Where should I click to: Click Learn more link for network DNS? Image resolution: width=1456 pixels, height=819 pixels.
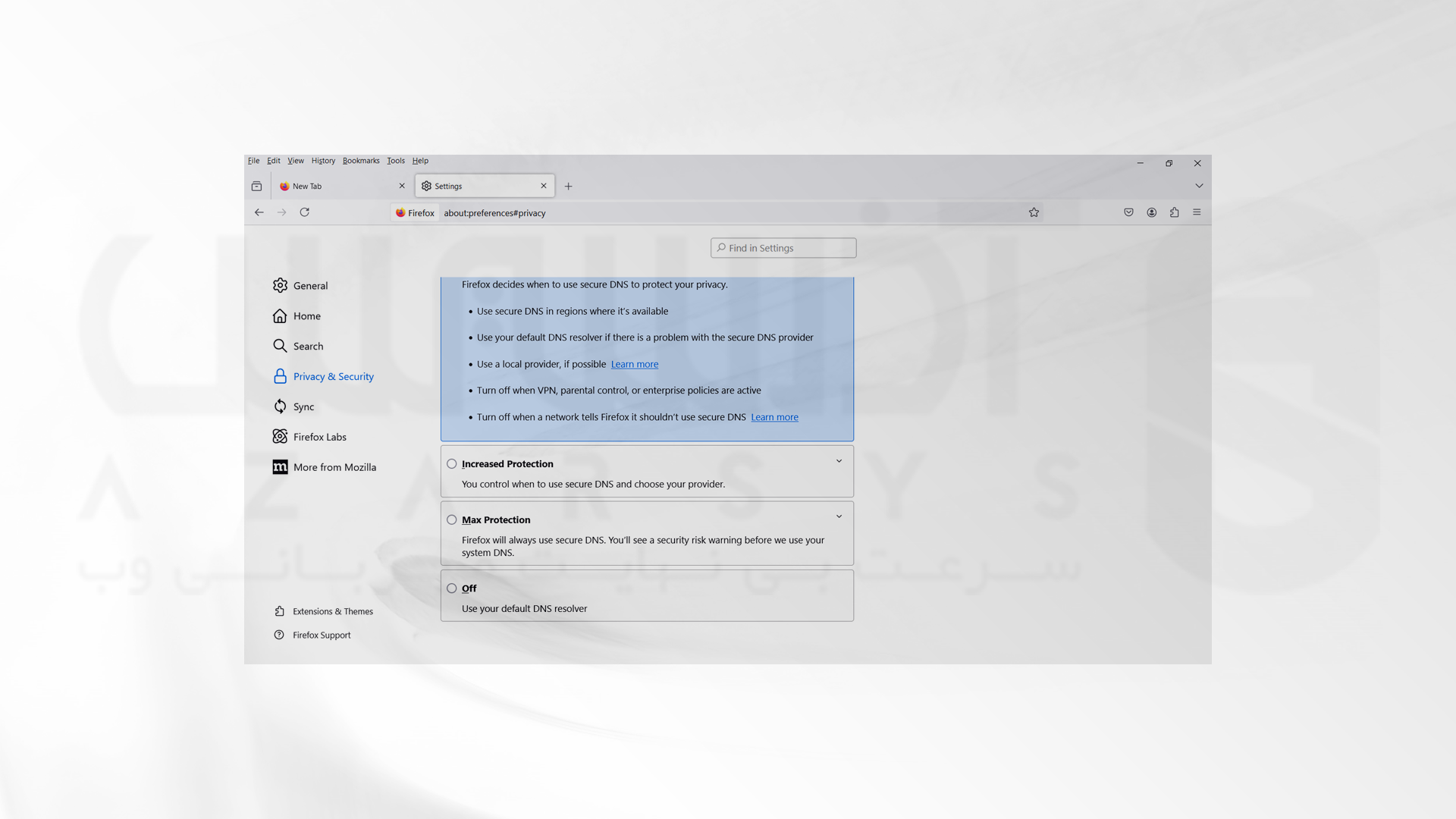click(x=774, y=416)
